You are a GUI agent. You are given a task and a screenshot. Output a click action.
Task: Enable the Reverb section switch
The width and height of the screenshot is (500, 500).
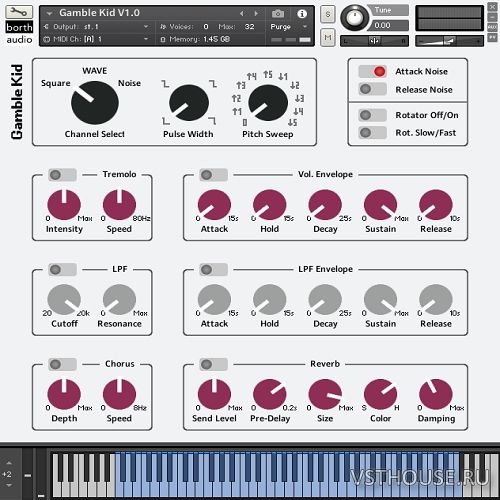pos(213,364)
